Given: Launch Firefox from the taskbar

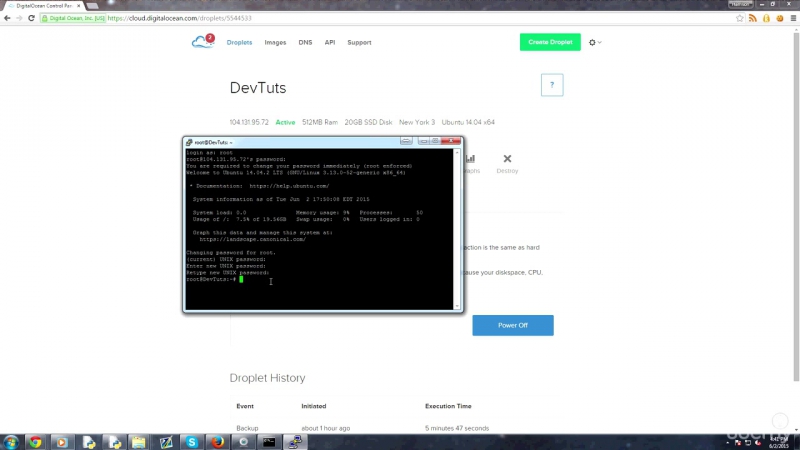Looking at the screenshot, I should pos(218,442).
